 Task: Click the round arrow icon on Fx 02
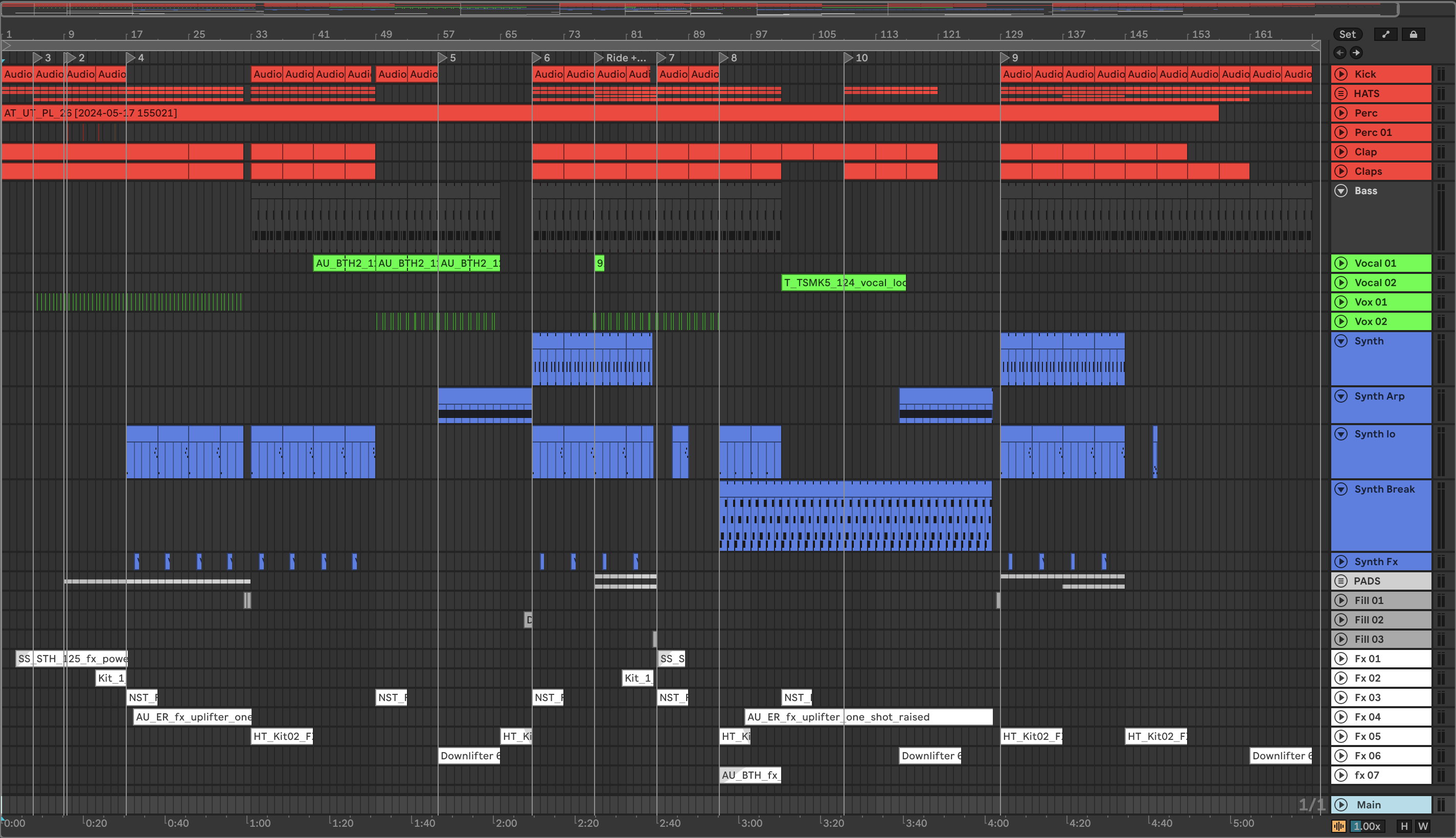[x=1341, y=678]
